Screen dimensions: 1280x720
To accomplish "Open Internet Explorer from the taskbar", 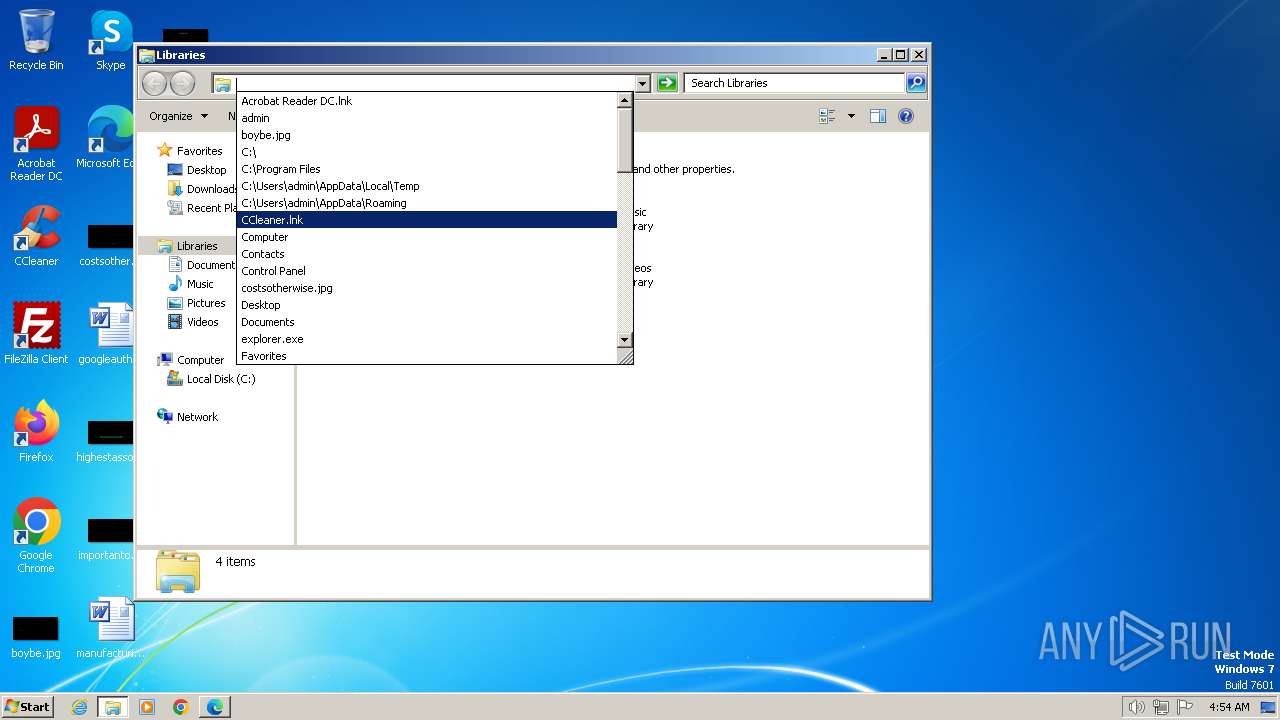I will [x=80, y=707].
